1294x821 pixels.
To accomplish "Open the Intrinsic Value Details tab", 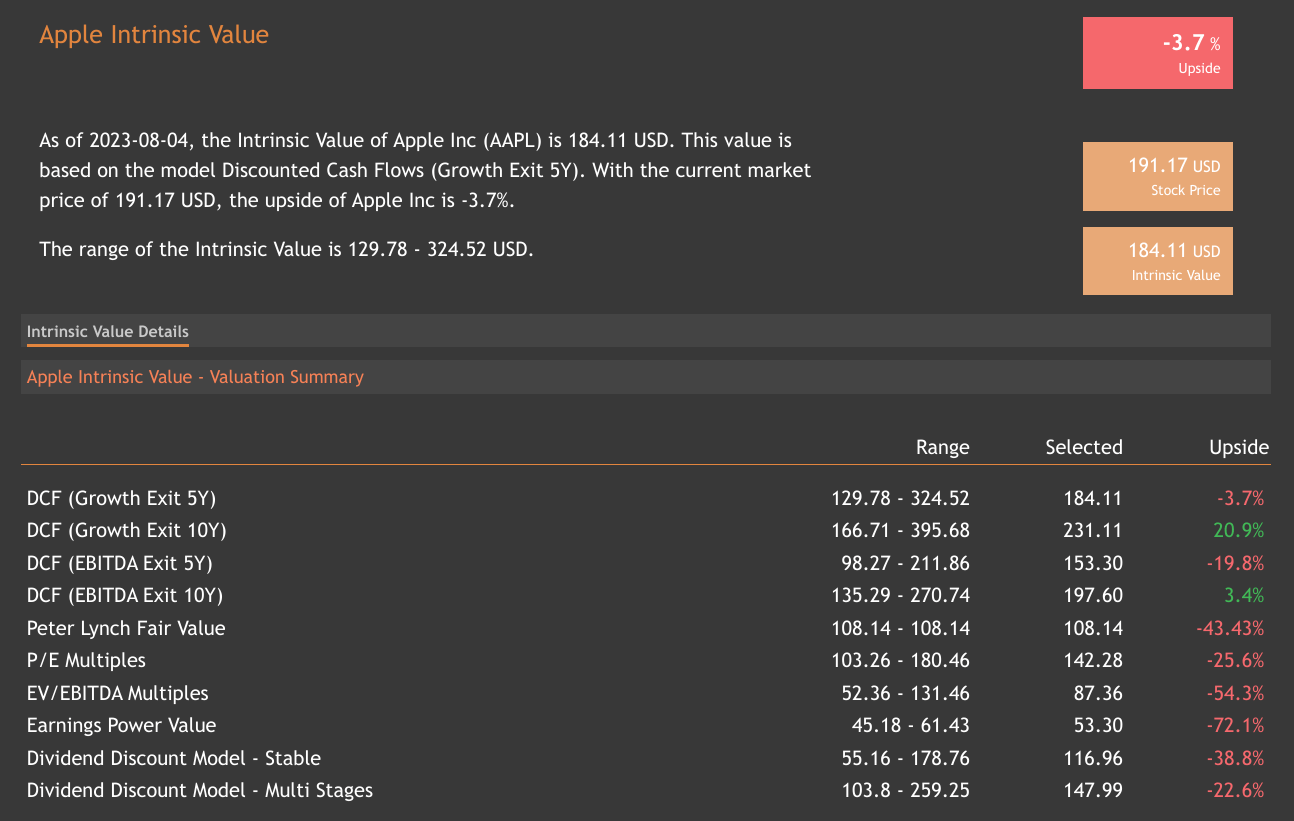I will (x=107, y=331).
